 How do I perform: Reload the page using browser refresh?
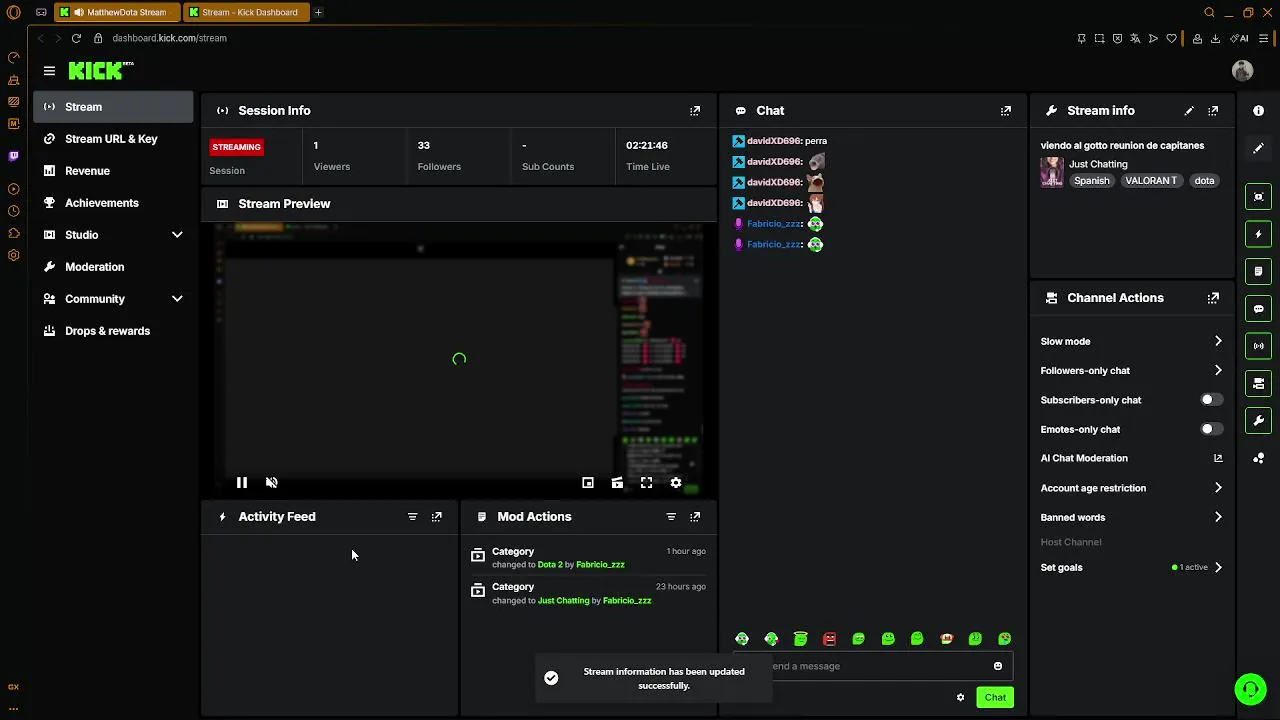[76, 38]
